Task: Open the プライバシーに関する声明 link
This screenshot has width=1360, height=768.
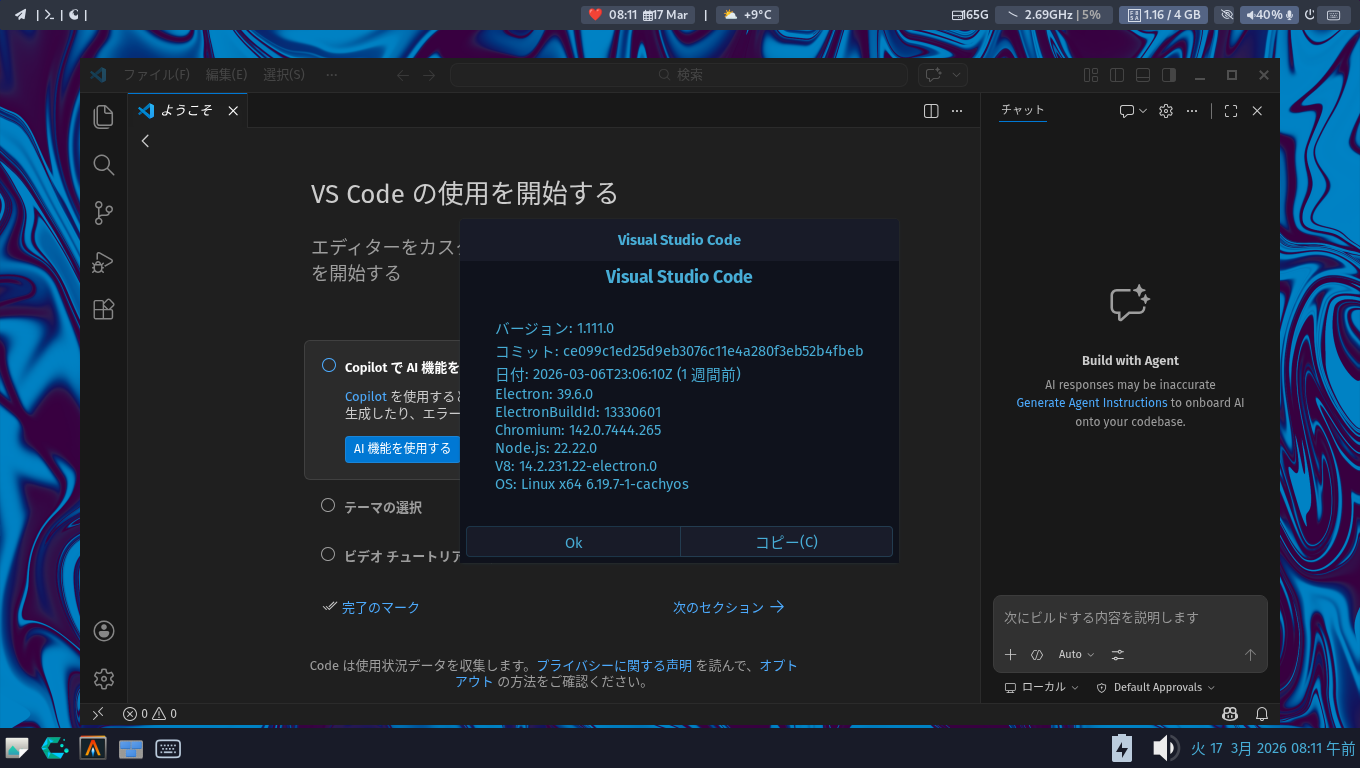Action: tap(614, 665)
